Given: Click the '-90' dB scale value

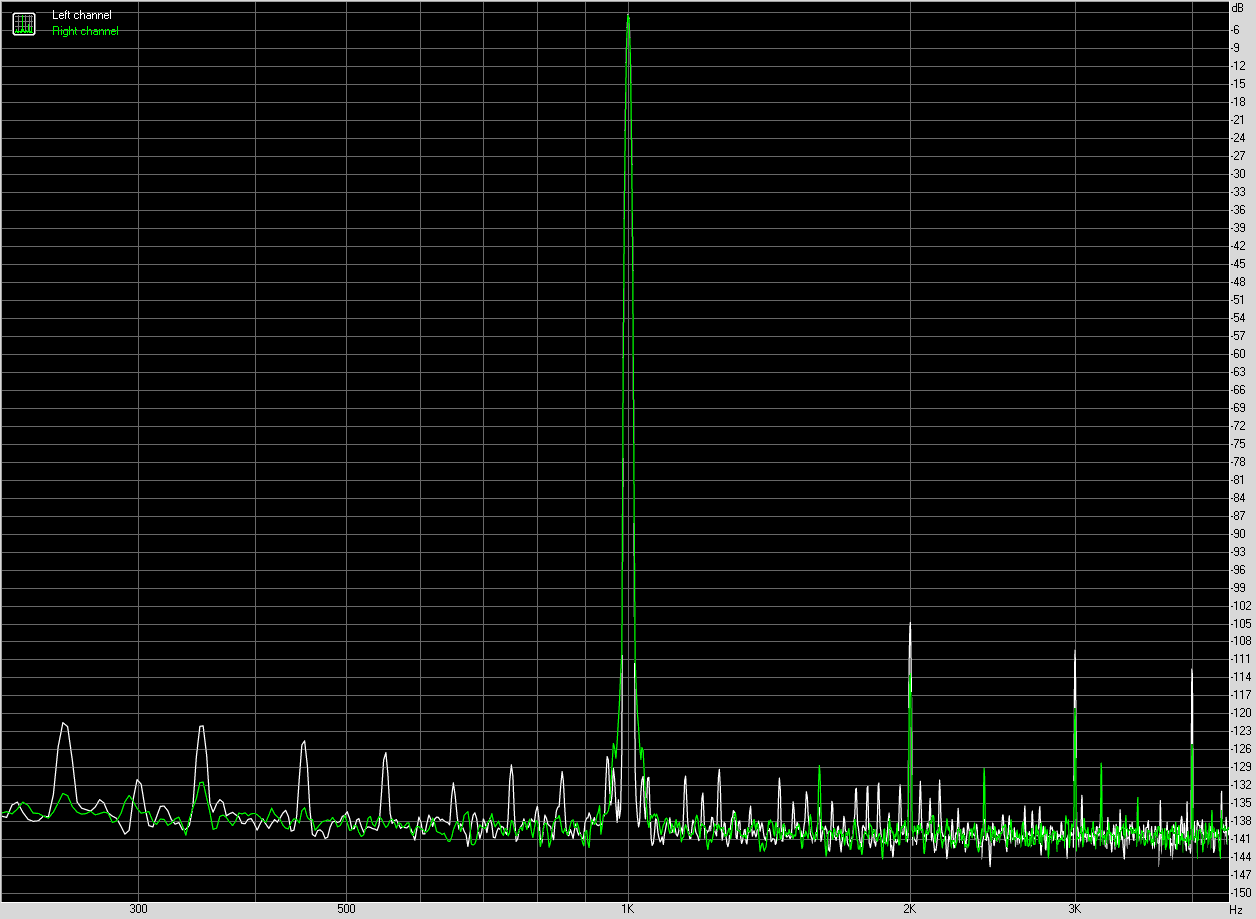Looking at the screenshot, I should pos(1239,533).
